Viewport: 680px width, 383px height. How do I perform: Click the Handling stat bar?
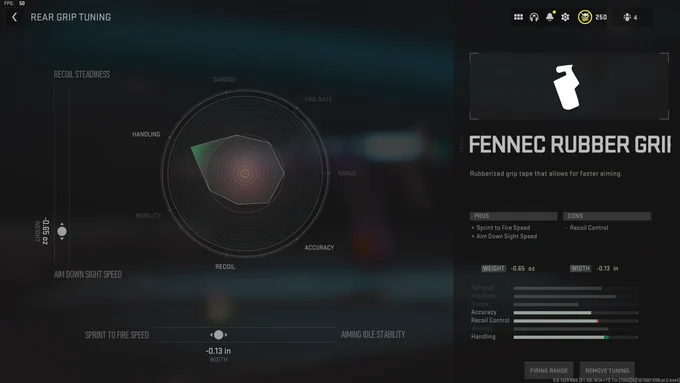575,337
